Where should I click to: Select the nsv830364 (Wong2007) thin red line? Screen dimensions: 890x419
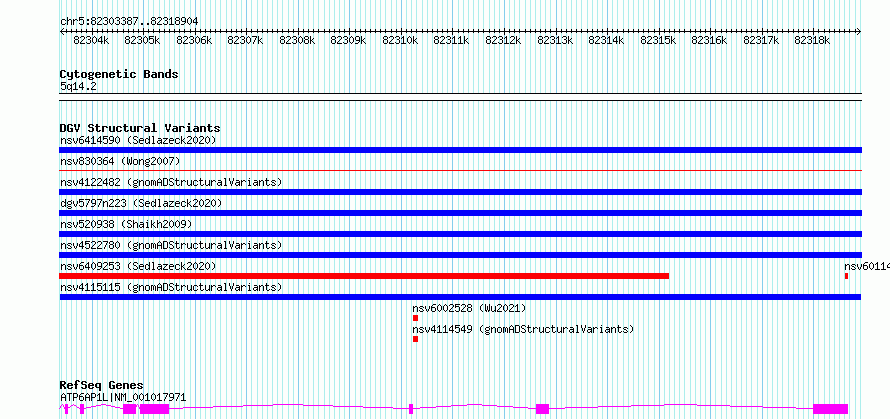coord(460,170)
